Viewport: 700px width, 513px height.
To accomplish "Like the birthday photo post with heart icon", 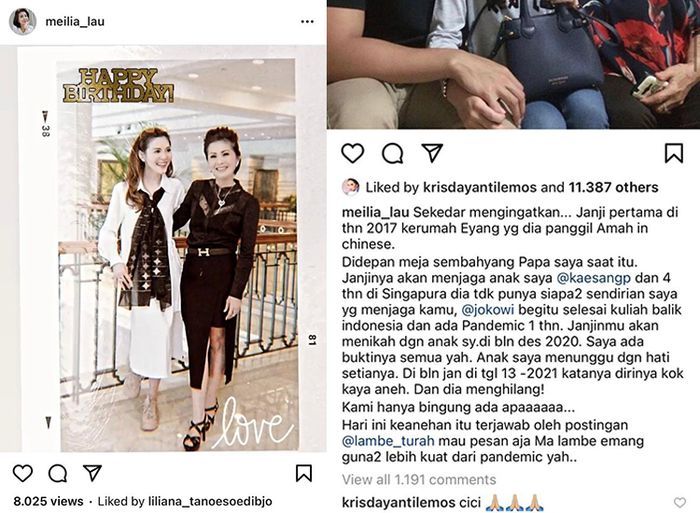I will 23,473.
